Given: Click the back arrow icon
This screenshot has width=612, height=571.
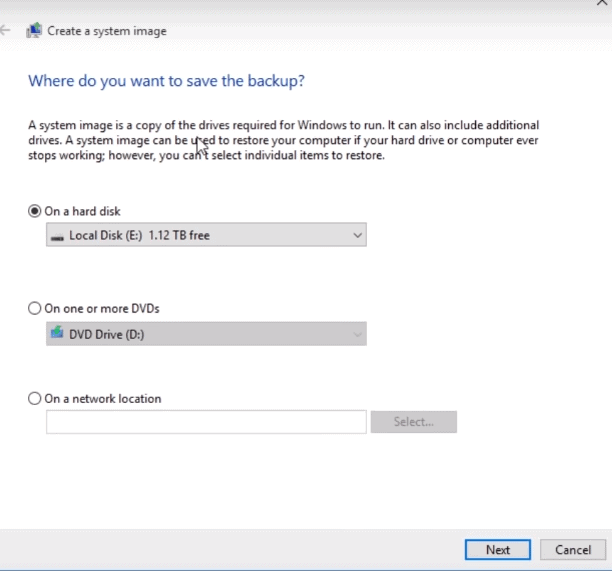Looking at the screenshot, I should 5,30.
